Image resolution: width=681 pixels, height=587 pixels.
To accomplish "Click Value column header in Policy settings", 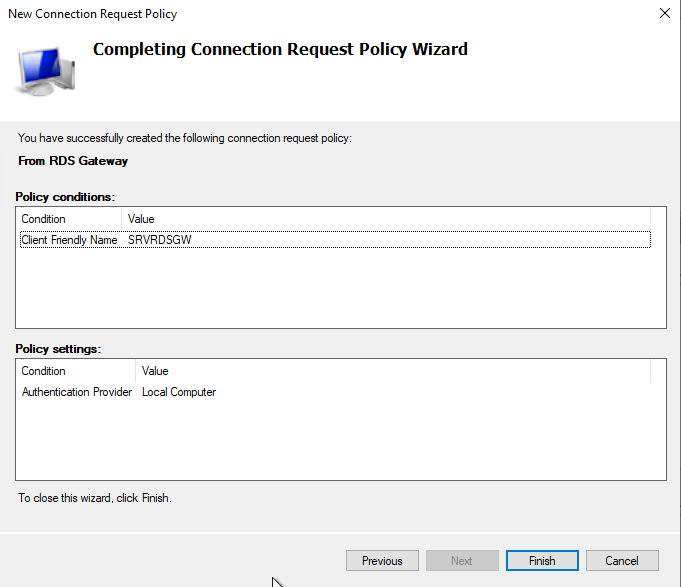I will (393, 371).
